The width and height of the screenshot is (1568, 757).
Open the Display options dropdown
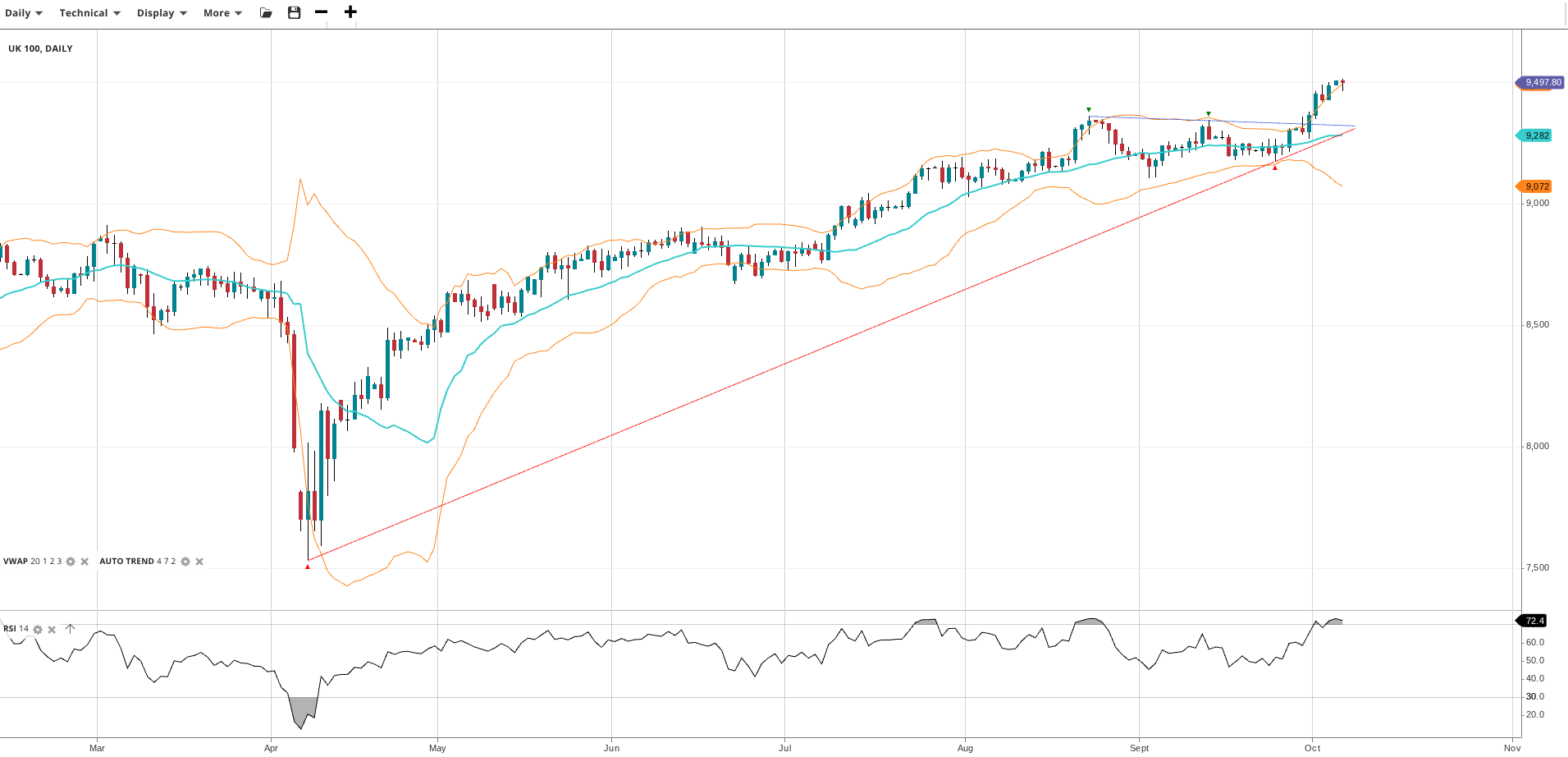[x=162, y=13]
